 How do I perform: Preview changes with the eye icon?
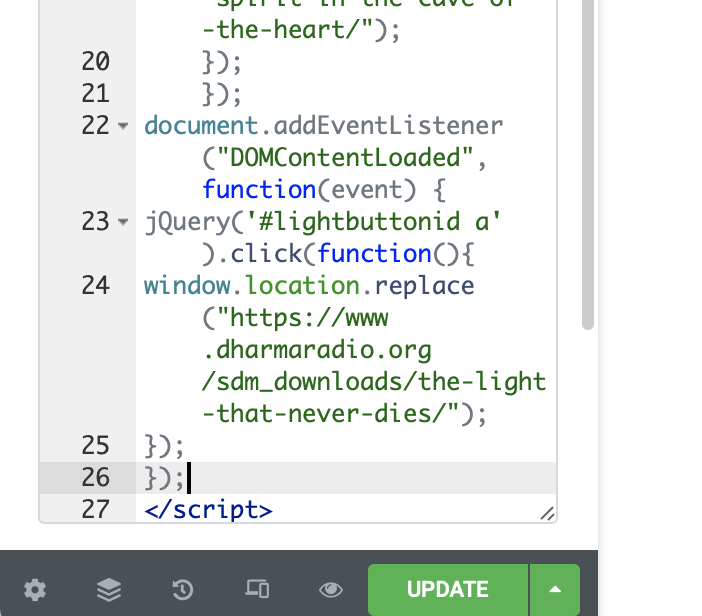(331, 590)
